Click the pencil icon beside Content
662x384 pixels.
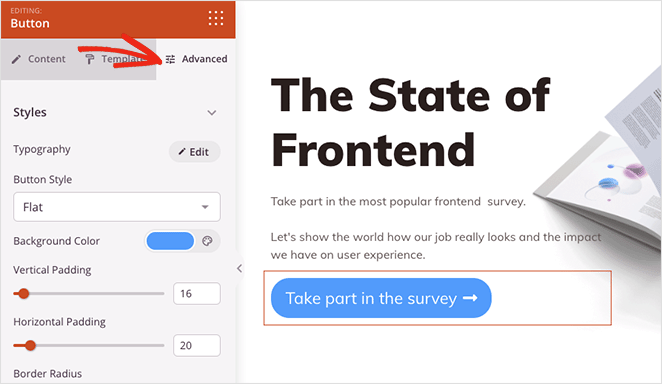click(16, 59)
